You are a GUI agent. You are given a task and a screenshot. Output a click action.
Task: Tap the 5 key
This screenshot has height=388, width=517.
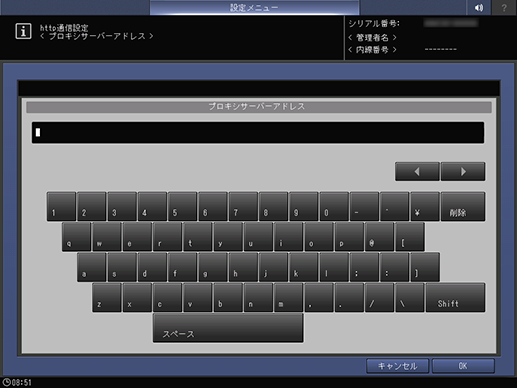tap(183, 206)
